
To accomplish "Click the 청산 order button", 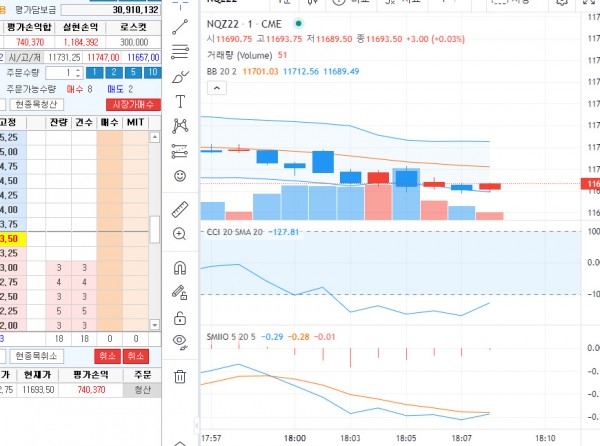I will pyautogui.click(x=143, y=389).
